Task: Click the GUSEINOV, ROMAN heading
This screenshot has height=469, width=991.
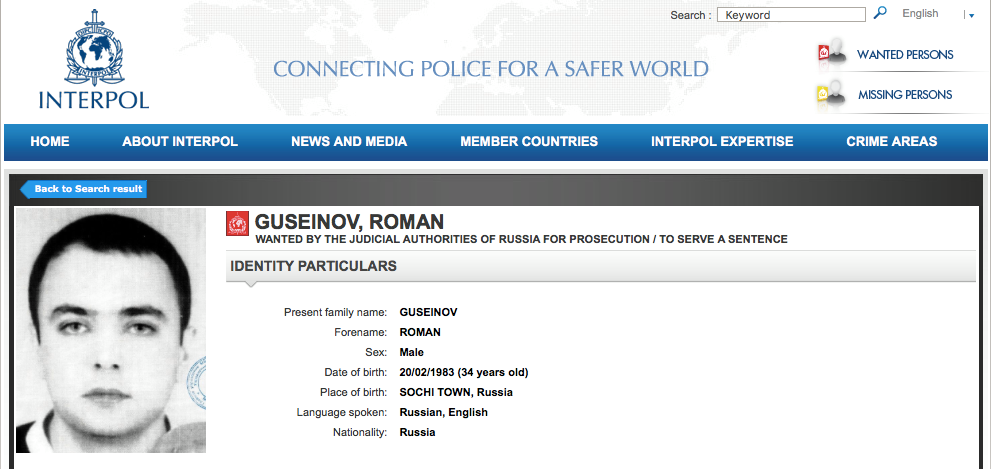Action: (349, 222)
